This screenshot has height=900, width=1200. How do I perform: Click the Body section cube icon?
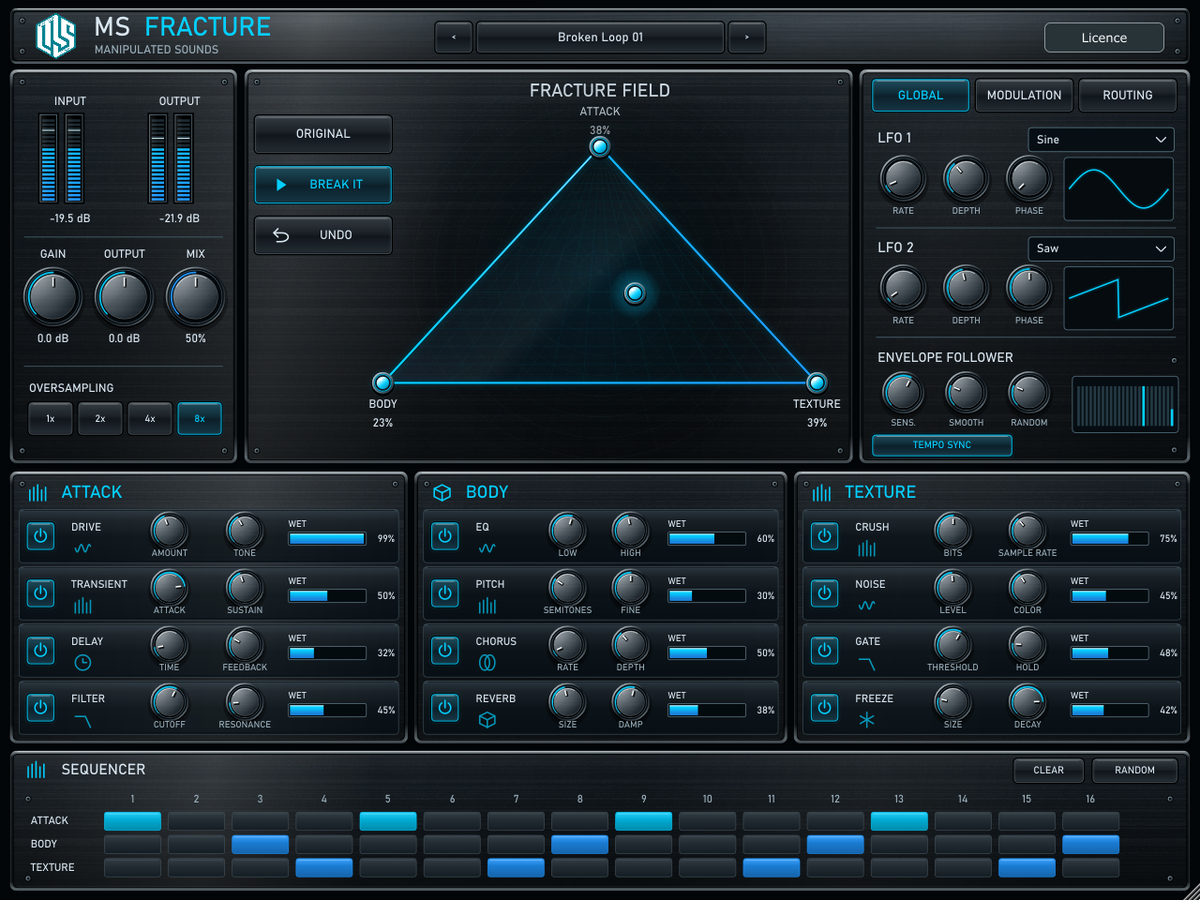pyautogui.click(x=442, y=492)
